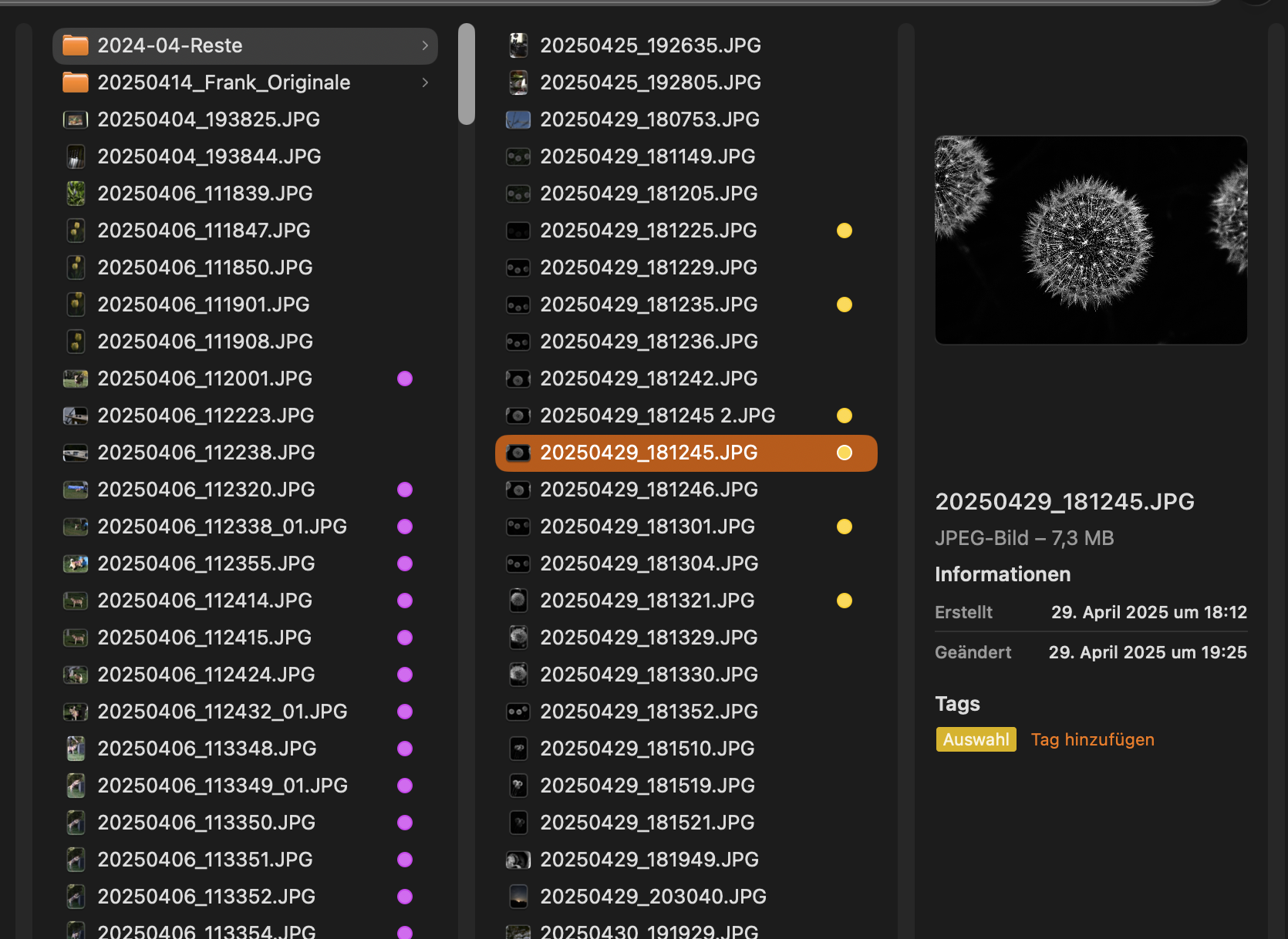Click file icon of 20250429_181949.JPG
1288x939 pixels.
click(518, 860)
